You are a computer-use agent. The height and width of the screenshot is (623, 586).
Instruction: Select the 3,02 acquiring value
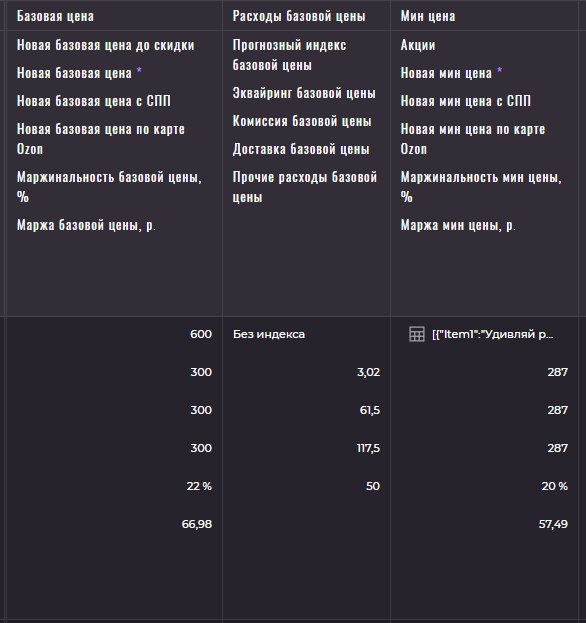(368, 372)
